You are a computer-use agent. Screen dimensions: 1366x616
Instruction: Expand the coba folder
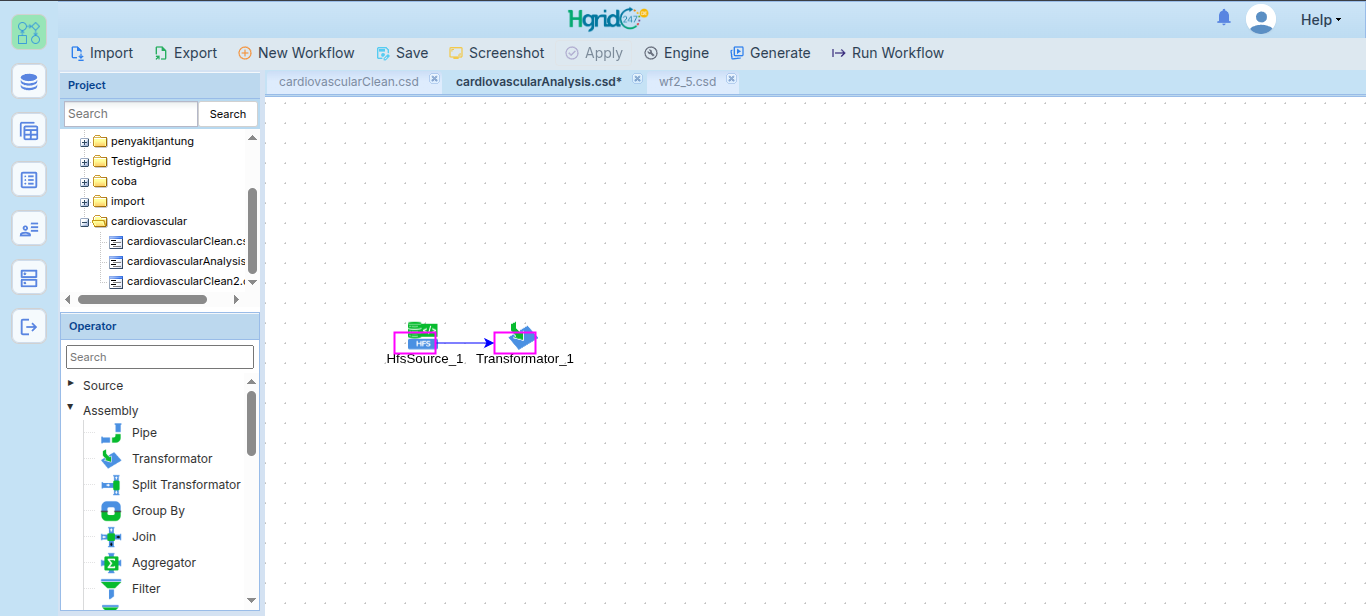[x=85, y=182]
